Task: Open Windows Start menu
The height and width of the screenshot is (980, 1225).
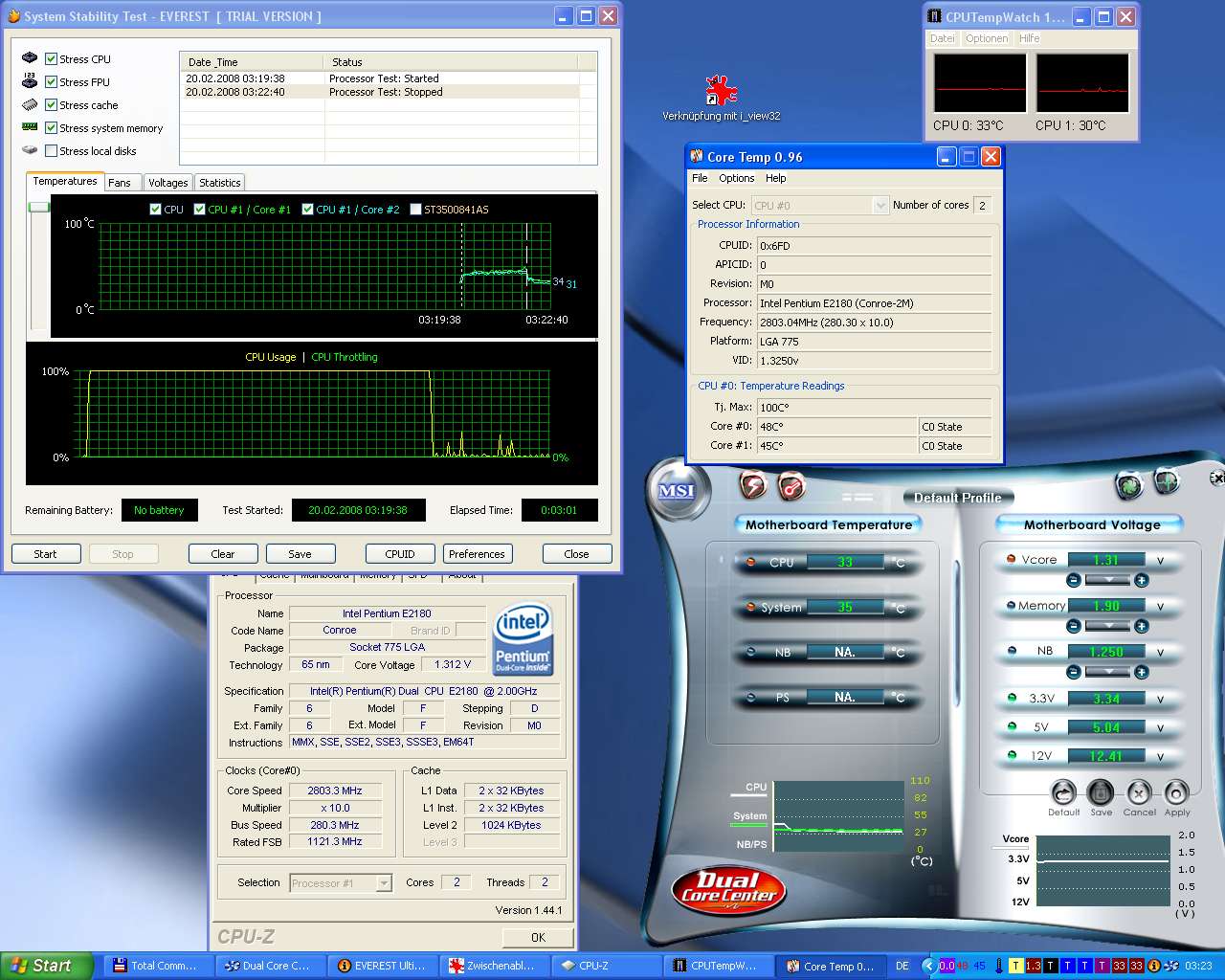Action: 47,966
